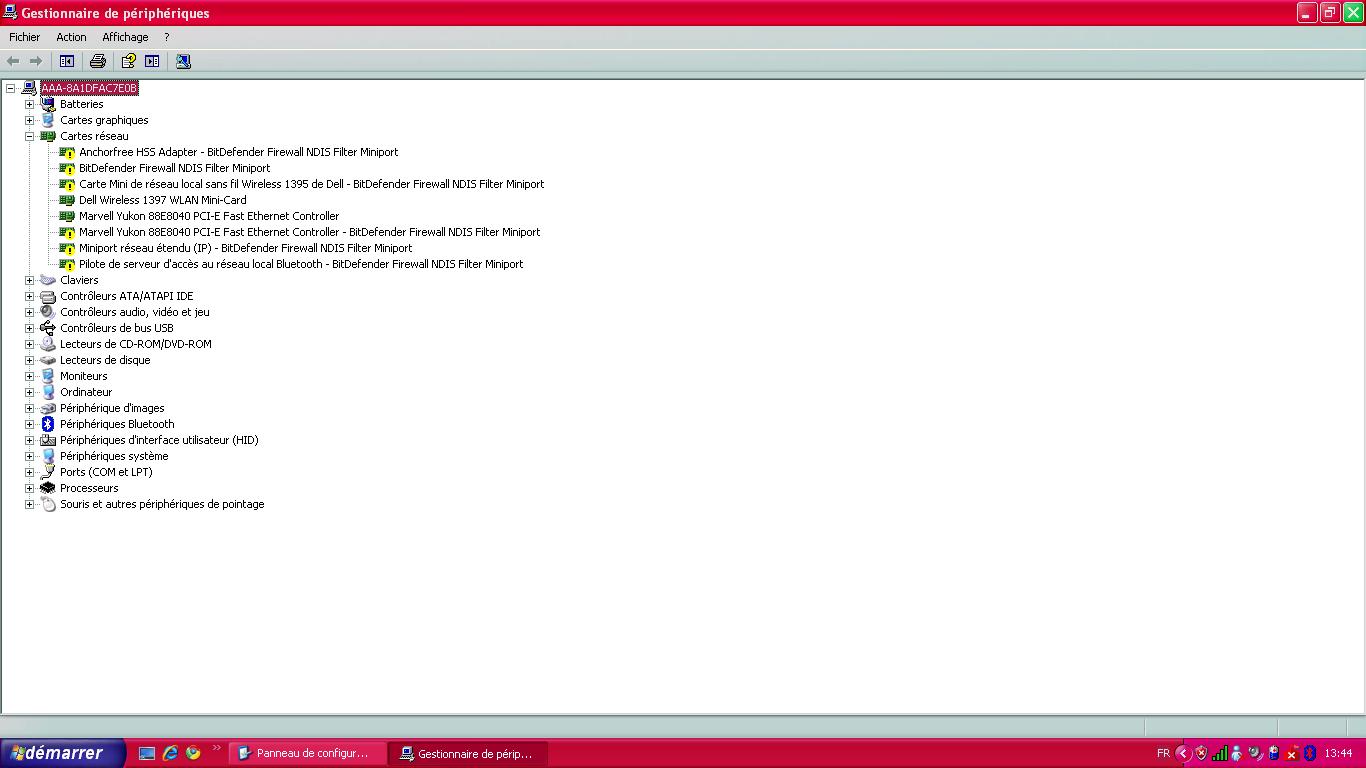The image size is (1366, 768).
Task: Expand Contrôleurs ATA/ATAPI IDE node
Action: (29, 296)
